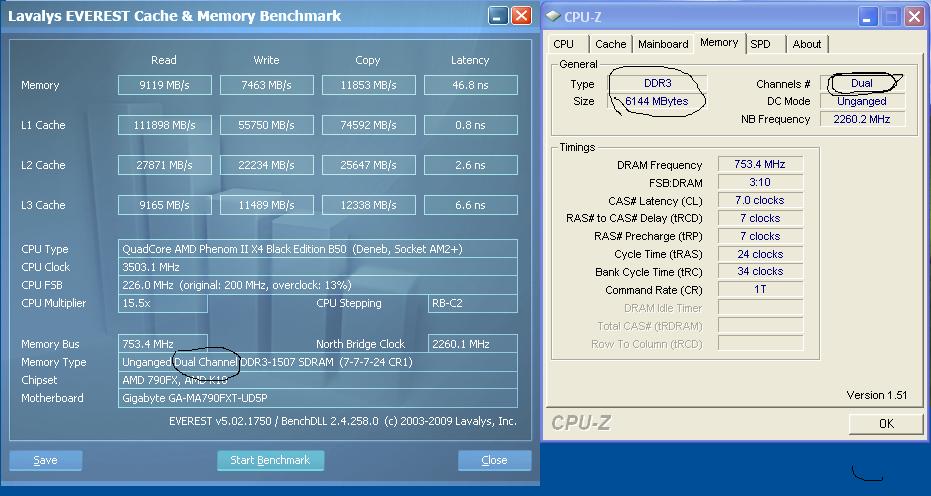This screenshot has height=496, width=931.
Task: Click L2 Cache Latency value 2.6 ns
Action: [x=470, y=165]
